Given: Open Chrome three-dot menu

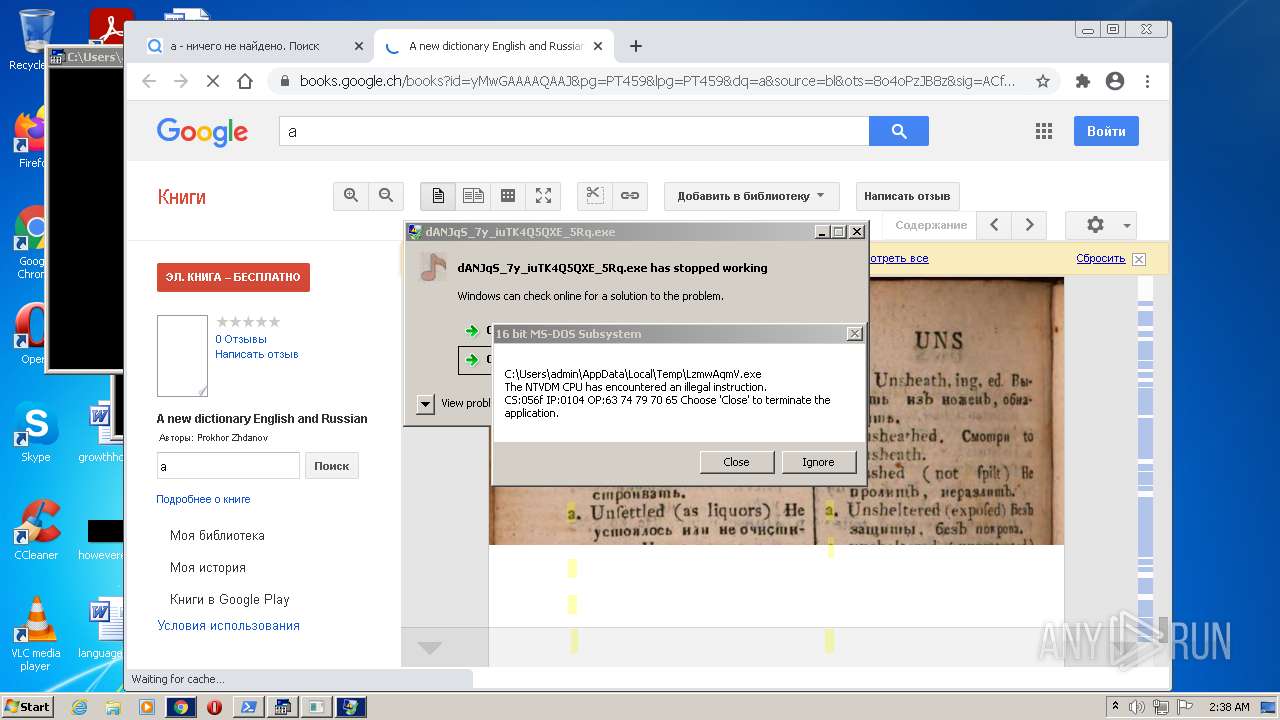Looking at the screenshot, I should 1147,81.
